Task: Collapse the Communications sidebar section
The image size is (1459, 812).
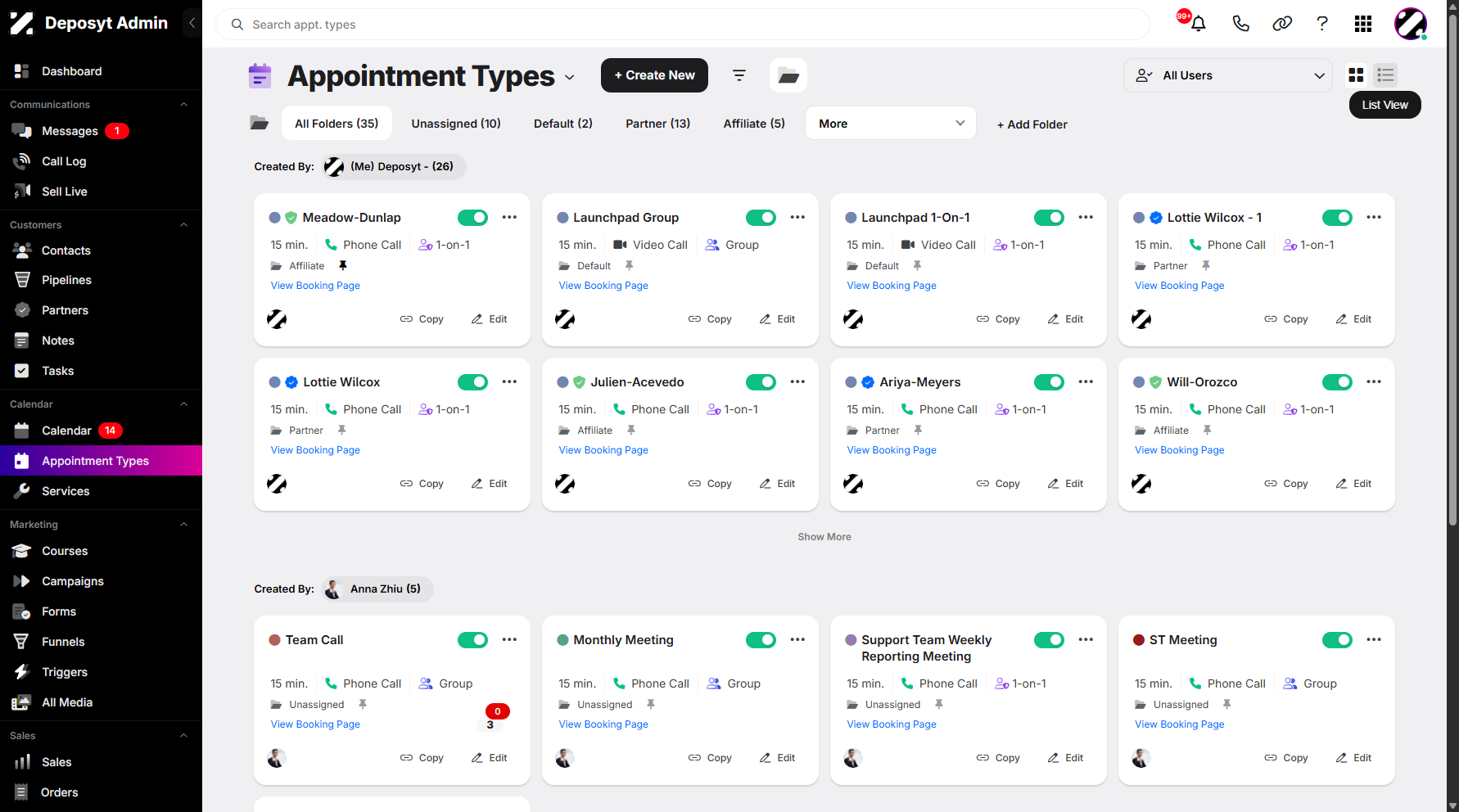Action: point(184,105)
